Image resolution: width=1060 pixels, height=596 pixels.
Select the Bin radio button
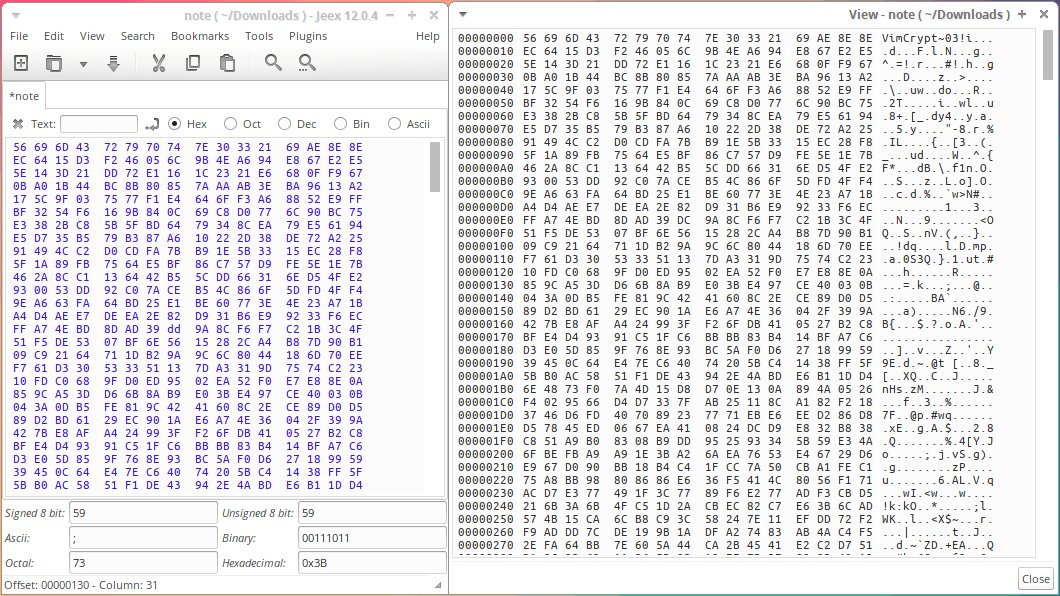coord(340,124)
